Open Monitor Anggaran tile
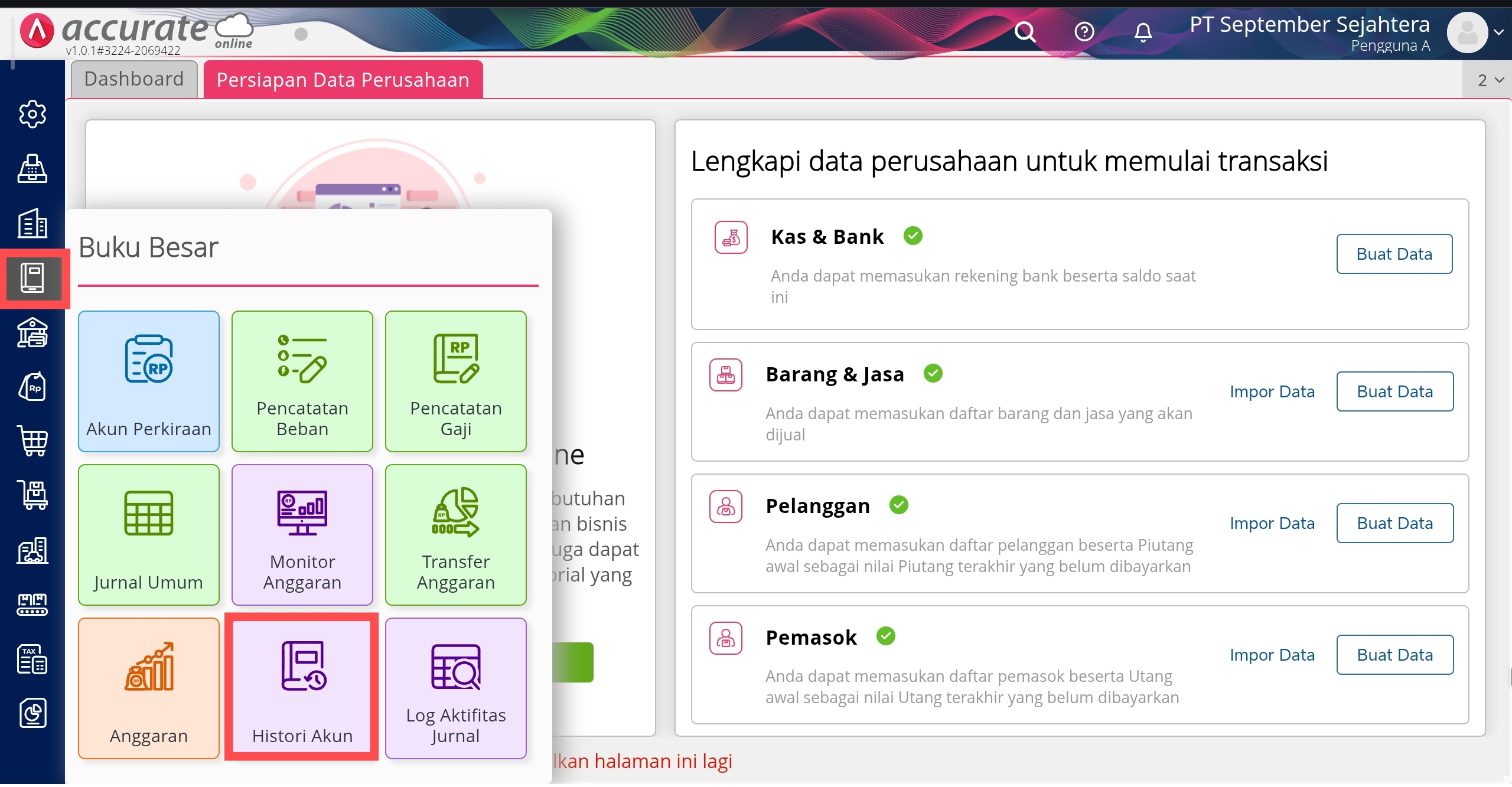The image size is (1512, 787). (x=302, y=535)
